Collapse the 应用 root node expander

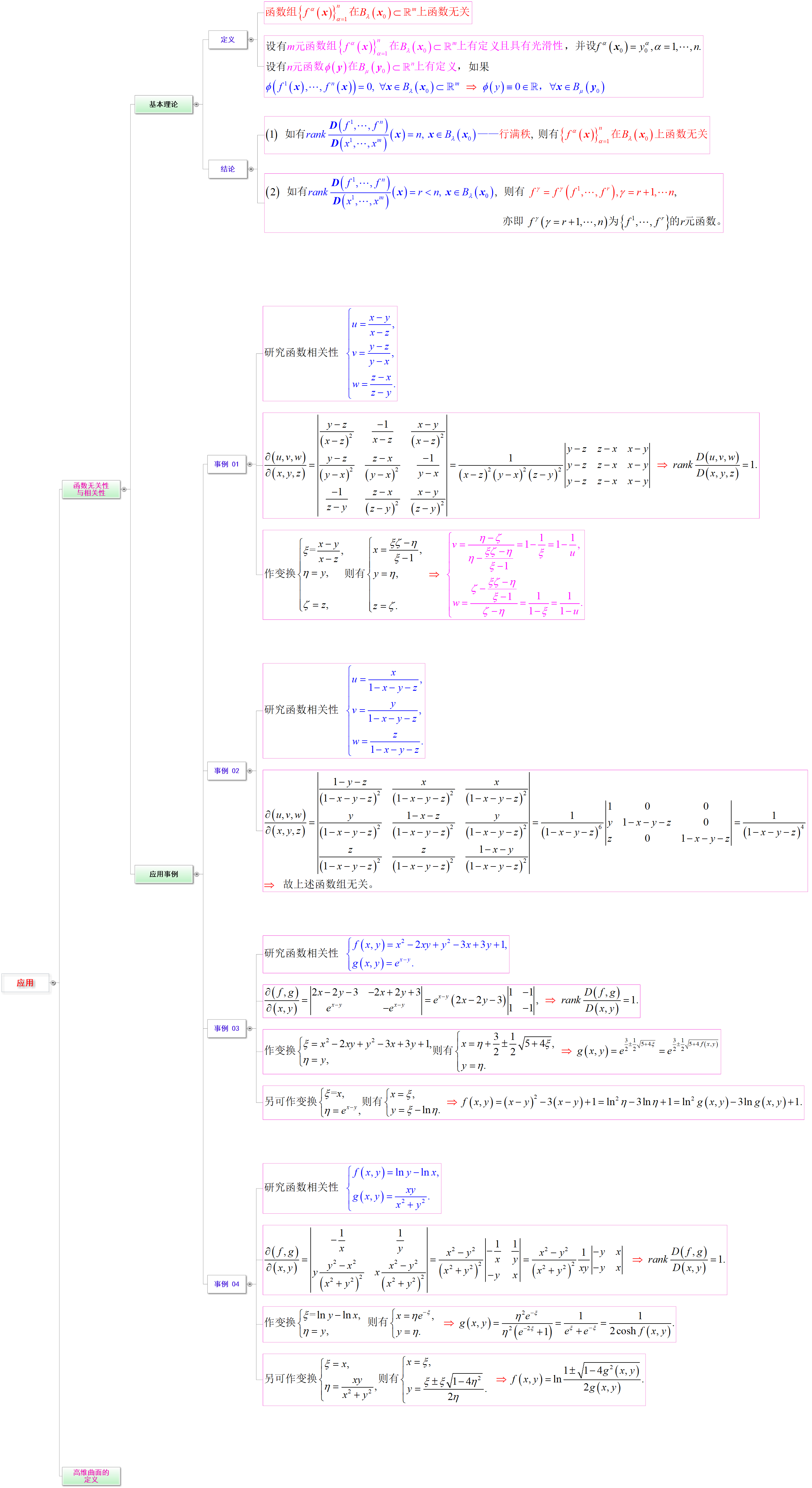pos(53,982)
